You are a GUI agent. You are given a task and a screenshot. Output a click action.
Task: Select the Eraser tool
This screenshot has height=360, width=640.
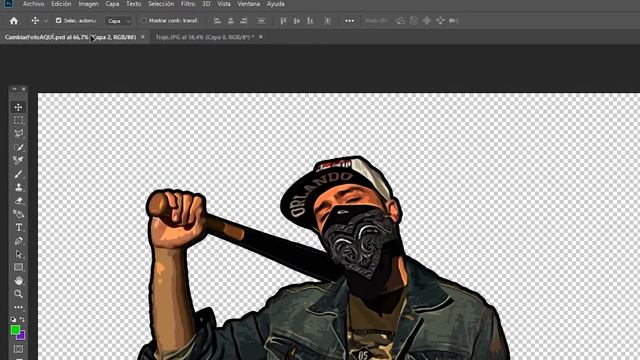click(18, 201)
